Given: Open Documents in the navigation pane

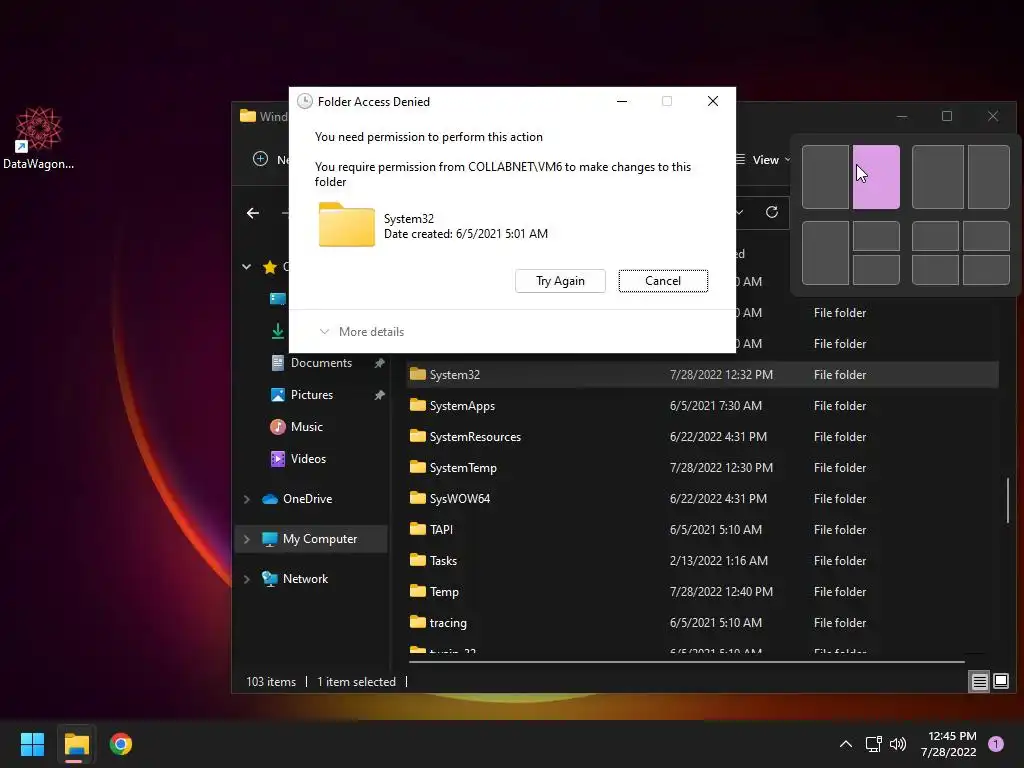Looking at the screenshot, I should point(321,363).
